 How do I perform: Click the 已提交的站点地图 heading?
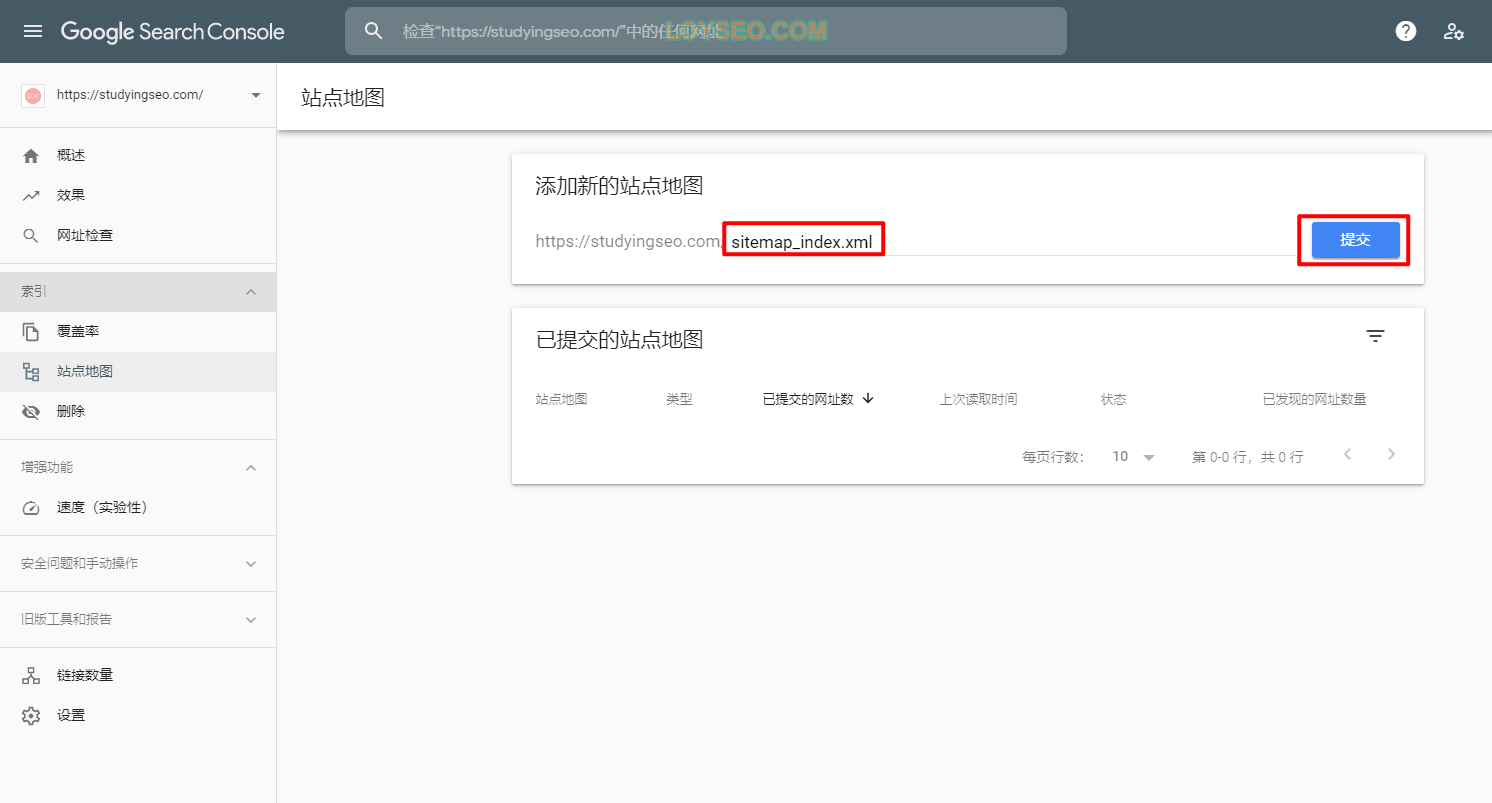[620, 340]
